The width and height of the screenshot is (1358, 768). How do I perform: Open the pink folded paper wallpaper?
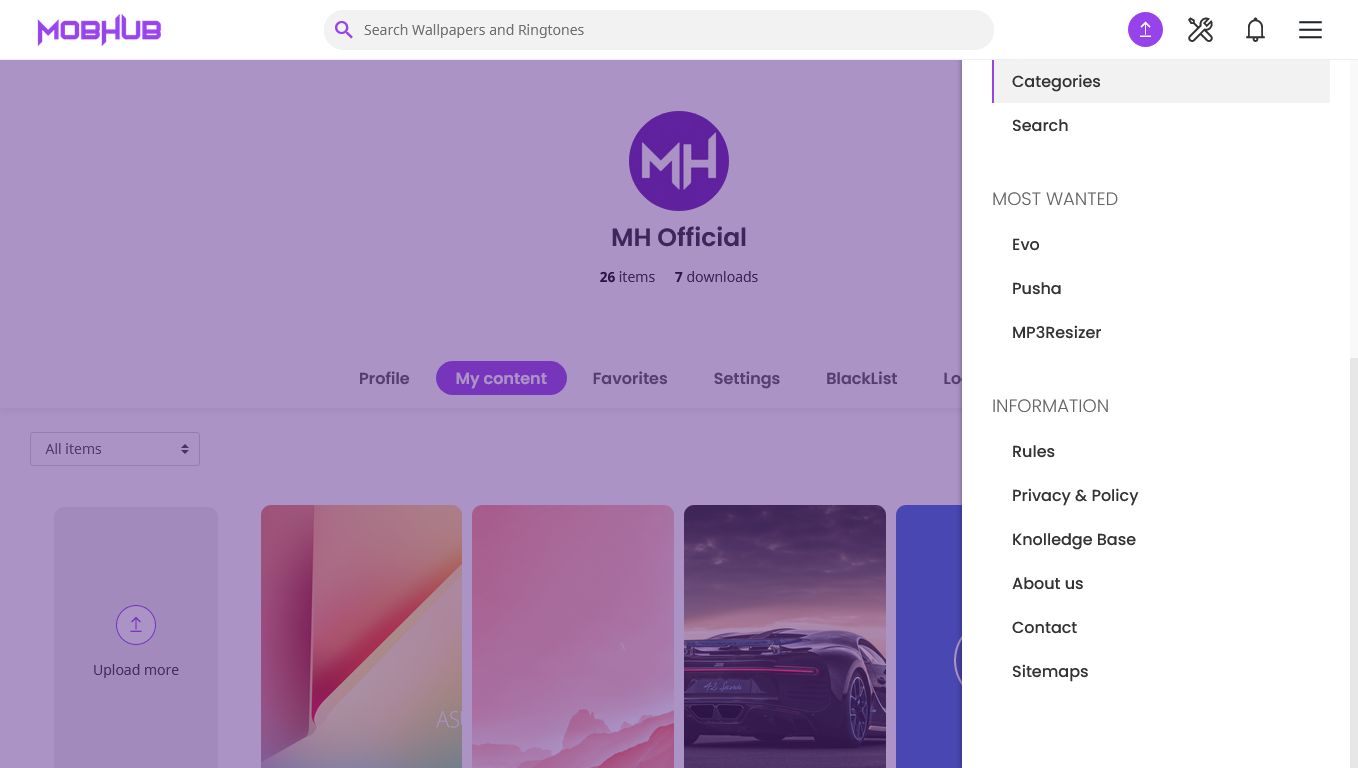361,636
